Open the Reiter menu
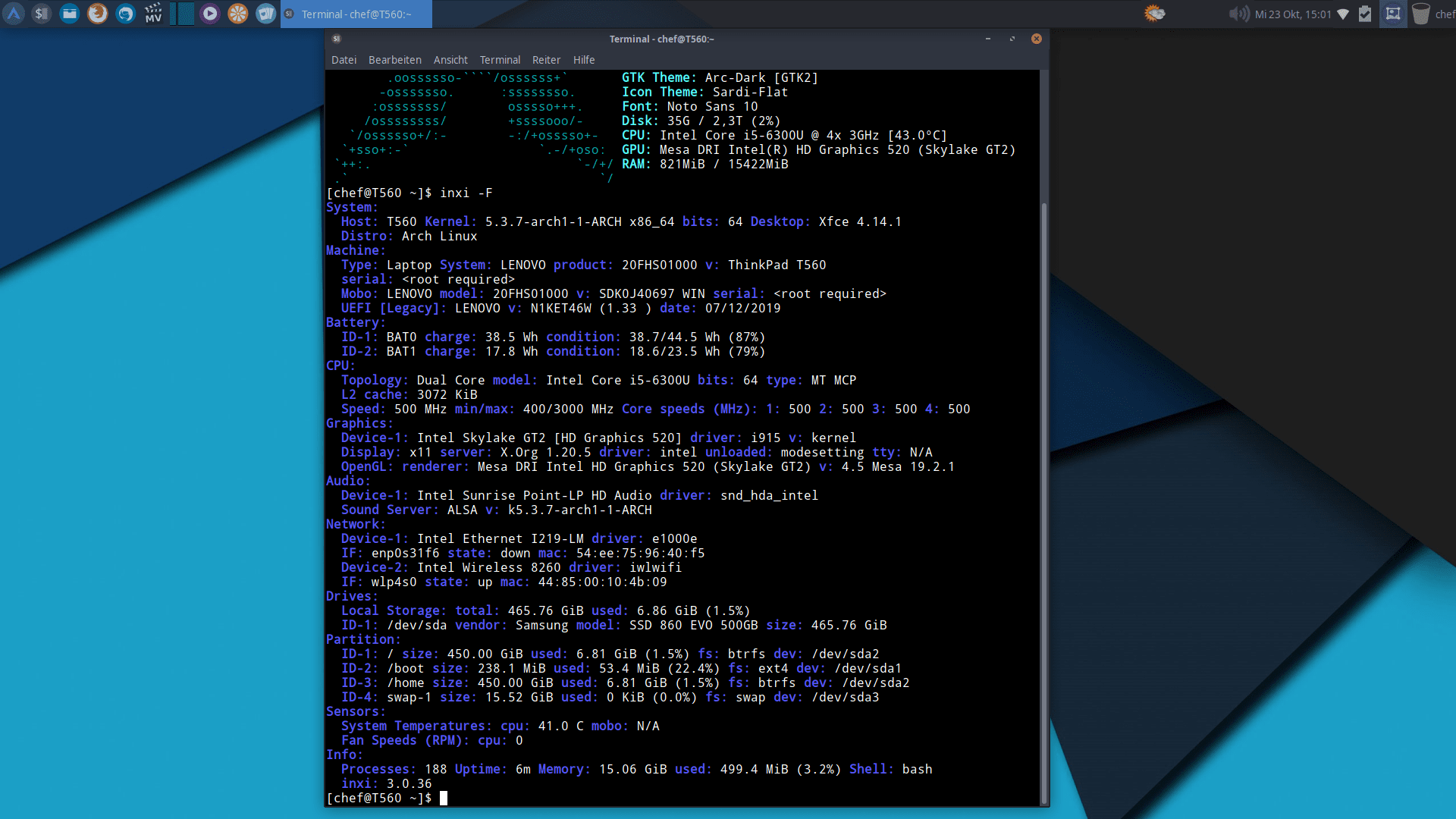 pos(546,60)
